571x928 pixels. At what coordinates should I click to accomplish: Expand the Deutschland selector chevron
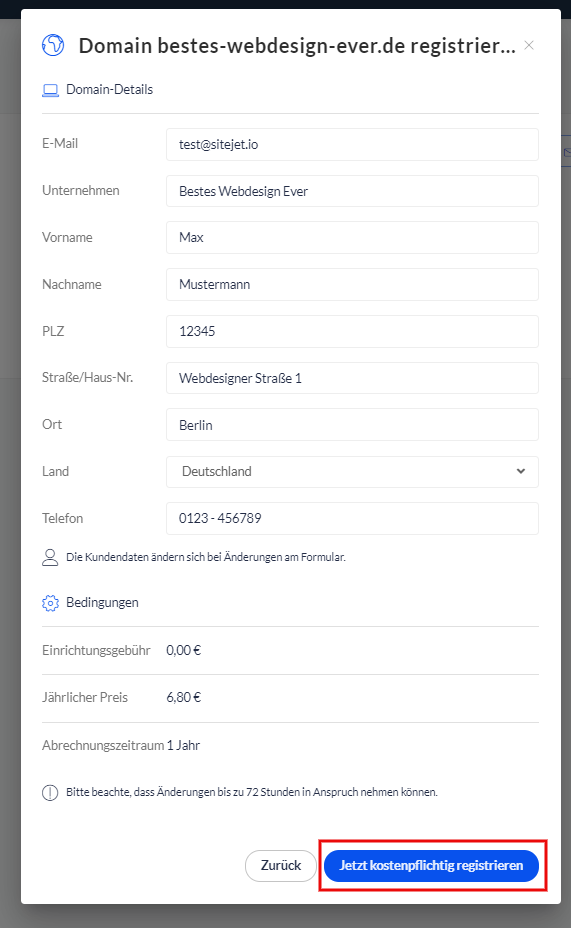pos(521,472)
